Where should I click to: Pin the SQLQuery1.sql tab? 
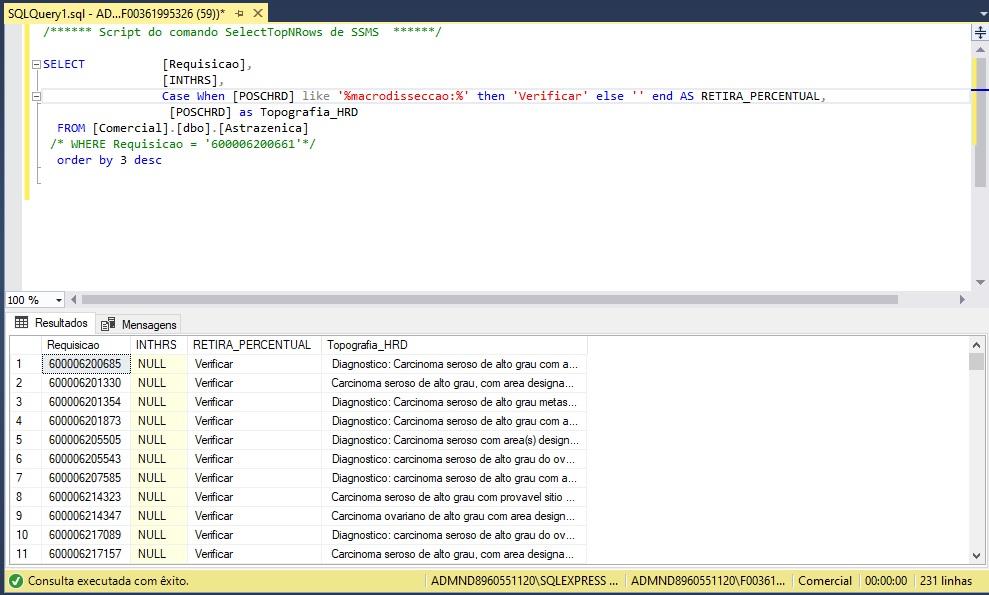(240, 13)
